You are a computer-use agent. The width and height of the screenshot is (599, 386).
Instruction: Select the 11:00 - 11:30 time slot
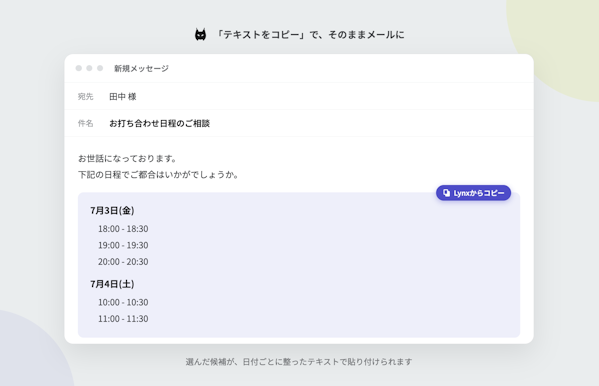point(123,319)
